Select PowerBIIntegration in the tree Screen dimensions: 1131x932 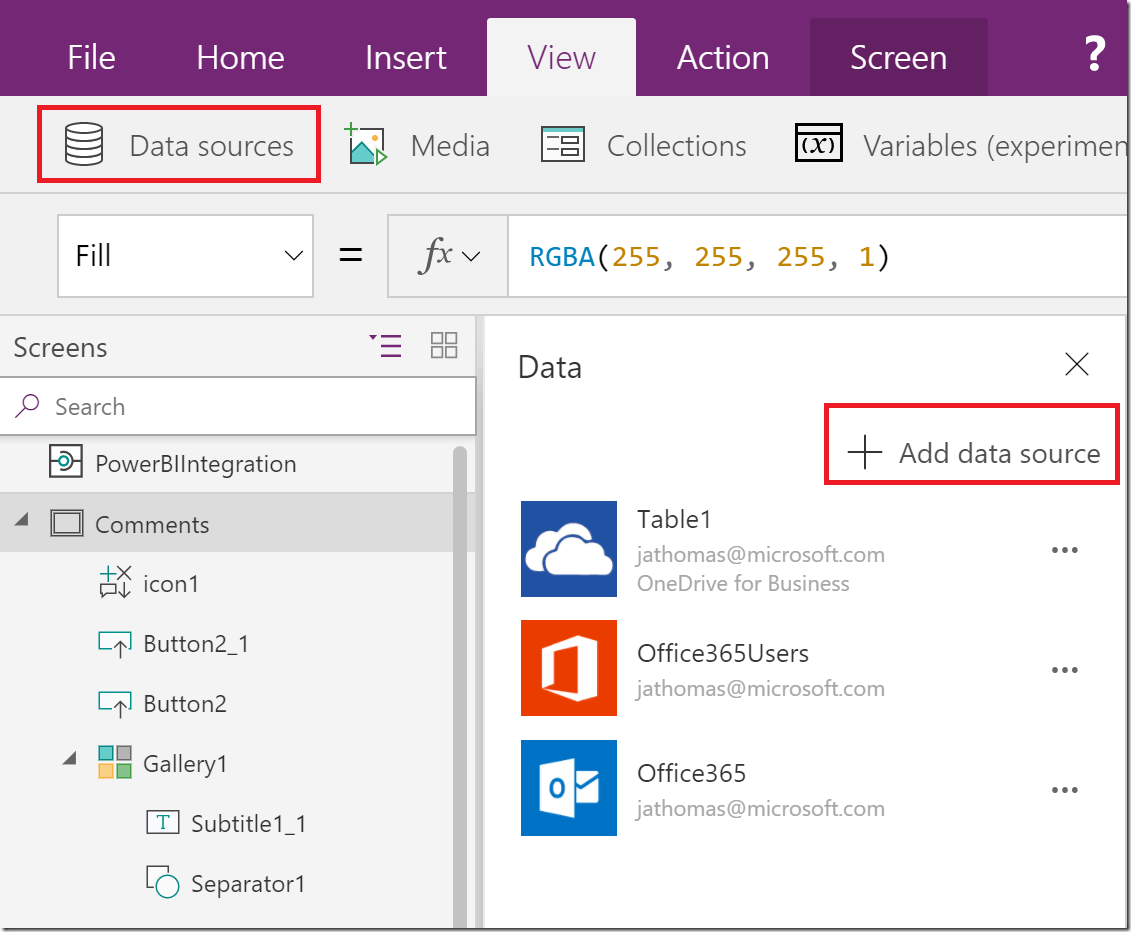[195, 464]
